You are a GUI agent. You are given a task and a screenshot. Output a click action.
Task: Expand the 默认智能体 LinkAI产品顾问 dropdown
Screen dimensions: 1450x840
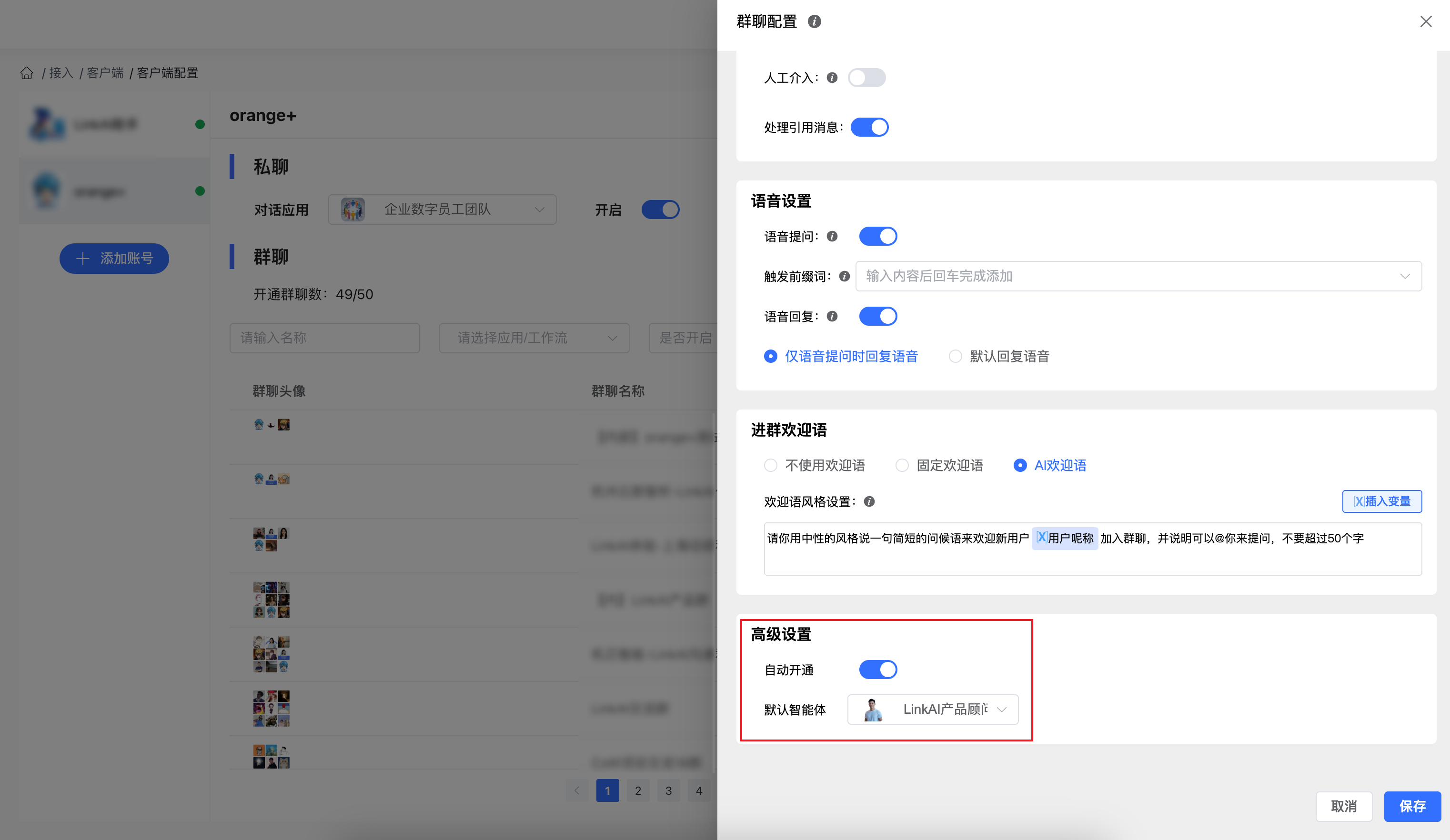[x=933, y=710]
